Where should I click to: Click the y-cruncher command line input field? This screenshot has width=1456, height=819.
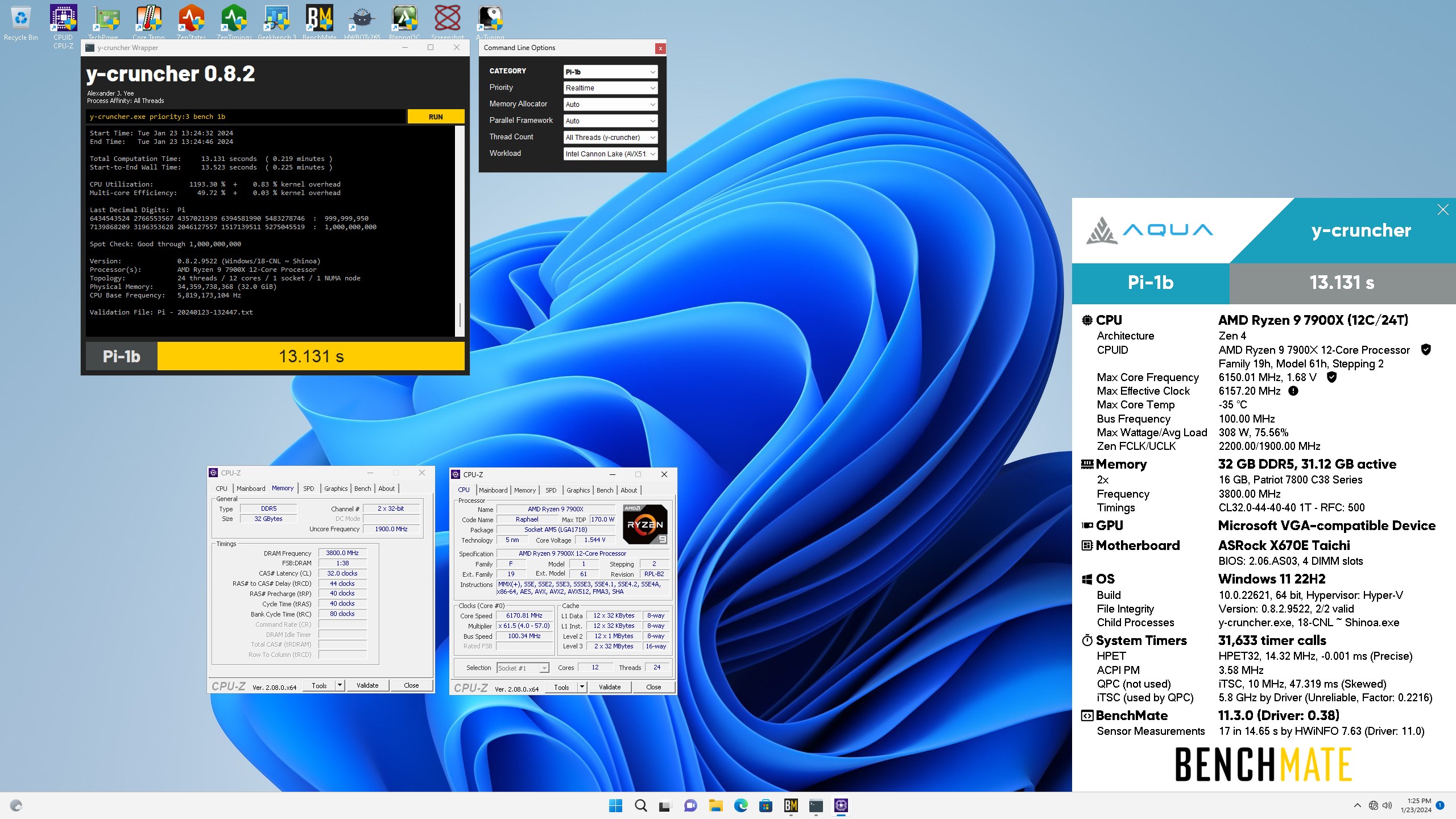click(246, 117)
